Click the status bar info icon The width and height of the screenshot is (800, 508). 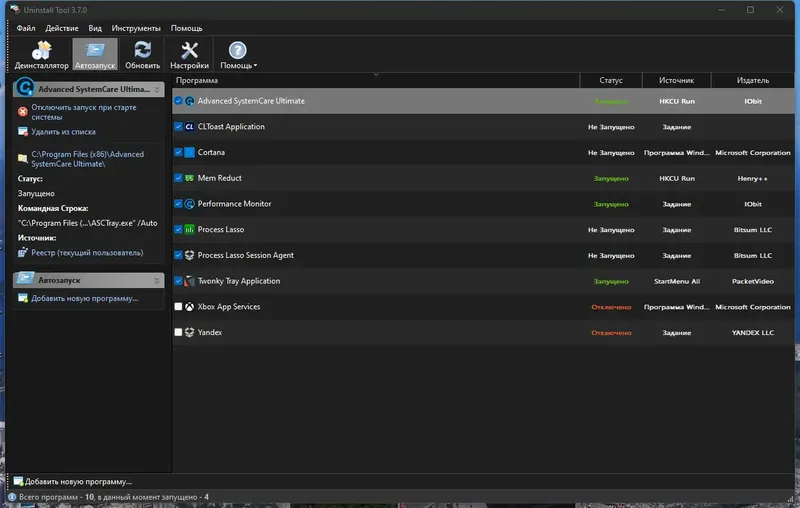(x=12, y=497)
